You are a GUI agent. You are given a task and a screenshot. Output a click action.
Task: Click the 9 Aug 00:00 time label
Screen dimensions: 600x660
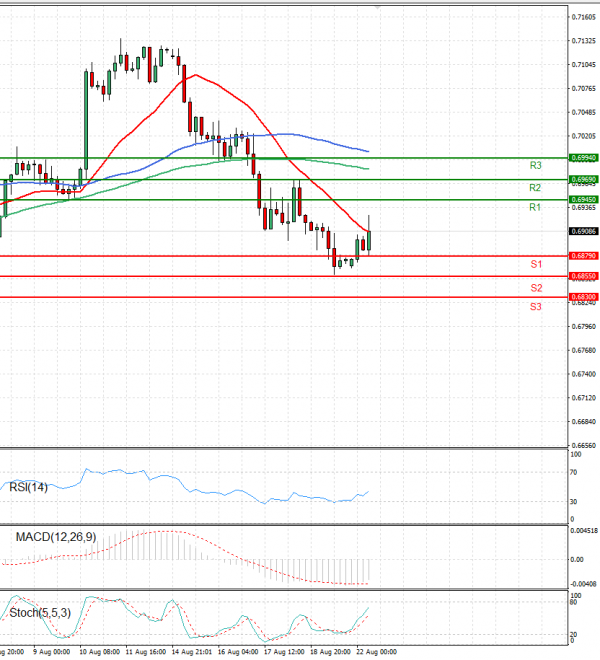pyautogui.click(x=51, y=652)
